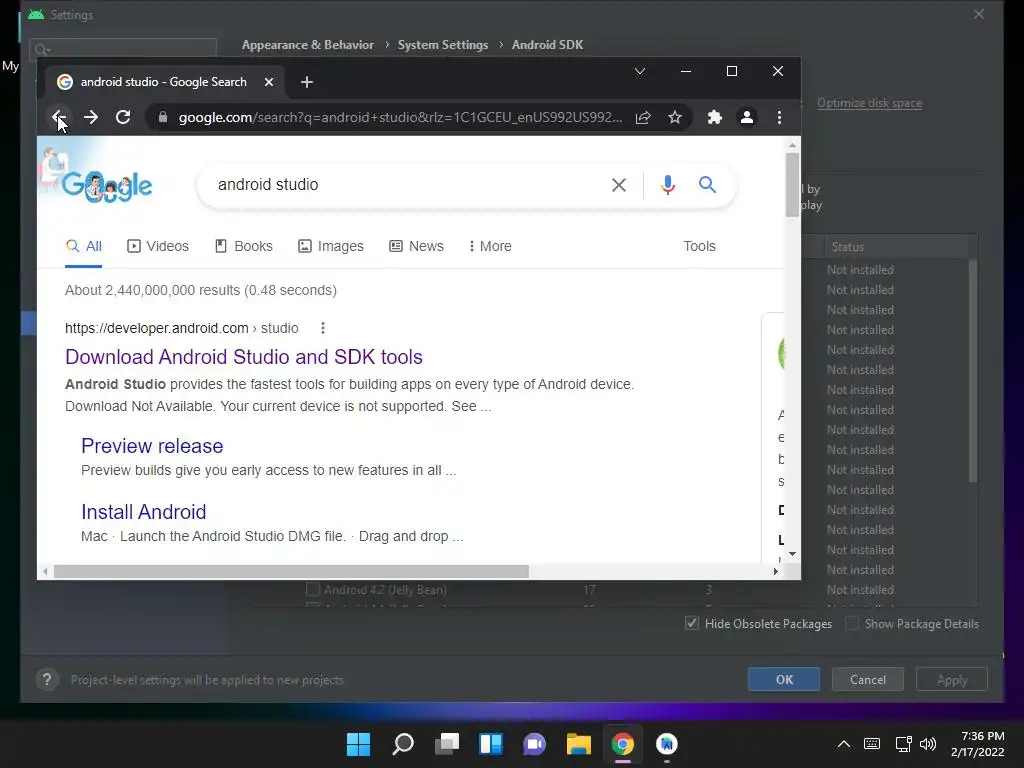Image resolution: width=1024 pixels, height=768 pixels.
Task: Click the Apply button in Settings
Action: point(952,680)
